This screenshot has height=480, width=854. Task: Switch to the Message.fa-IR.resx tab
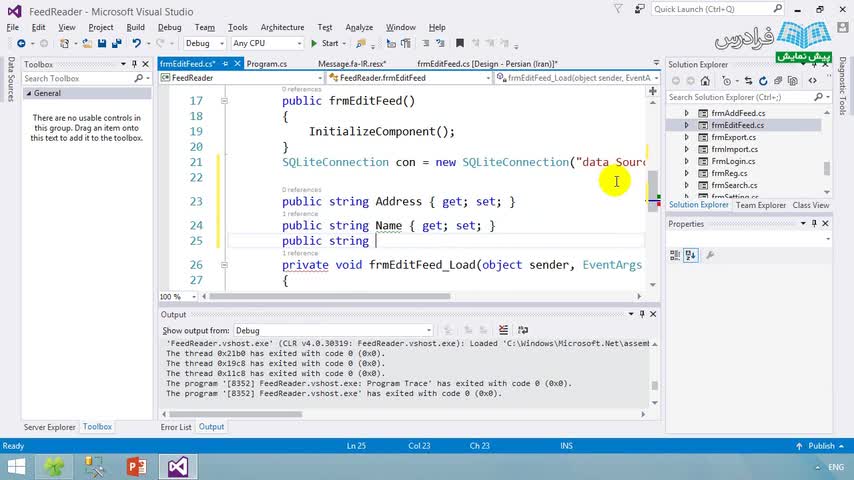pos(352,64)
